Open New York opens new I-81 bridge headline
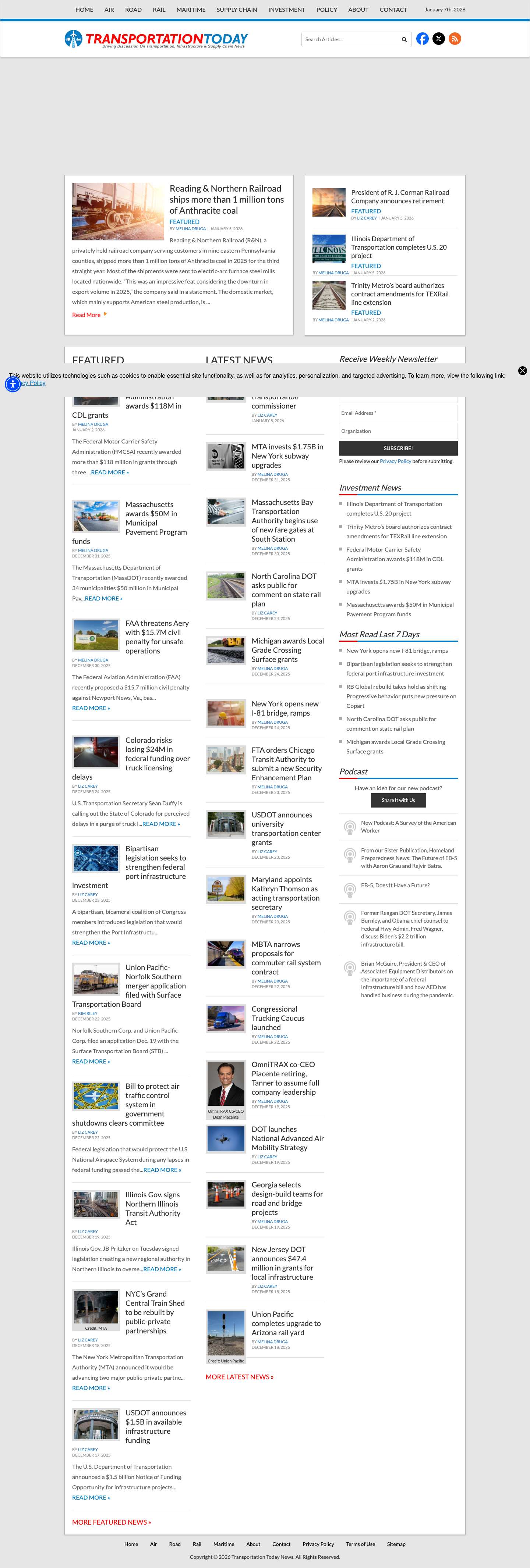The image size is (530, 1568). pyautogui.click(x=285, y=708)
